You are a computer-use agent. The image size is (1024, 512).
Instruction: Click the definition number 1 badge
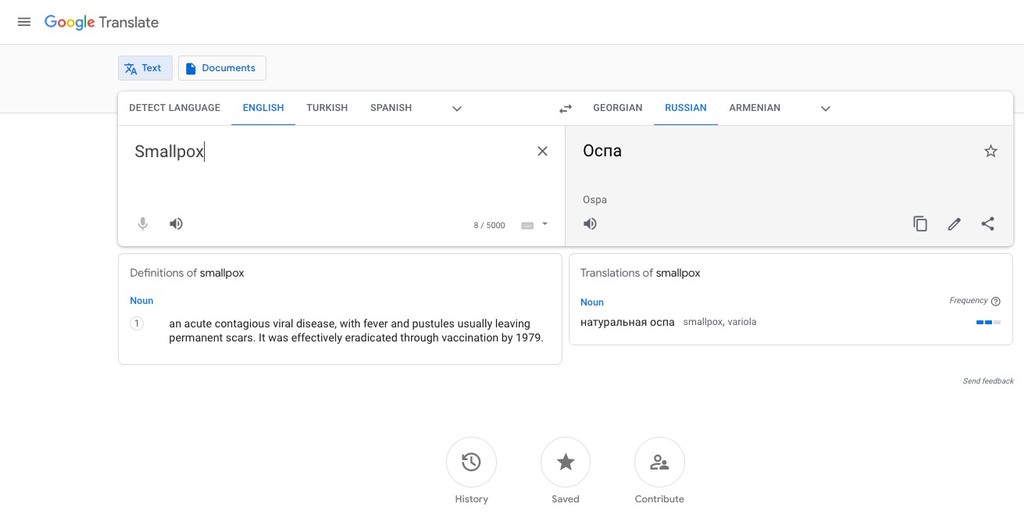tap(136, 324)
